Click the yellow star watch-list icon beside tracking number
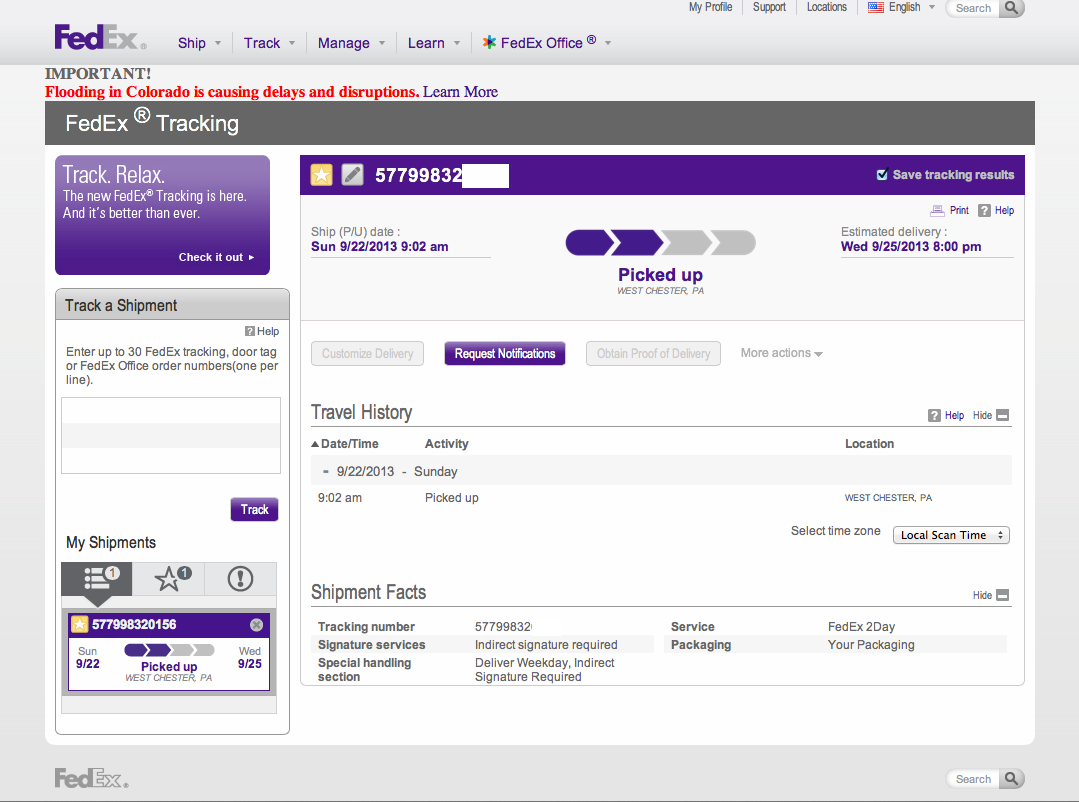The width and height of the screenshot is (1079, 802). click(x=321, y=175)
